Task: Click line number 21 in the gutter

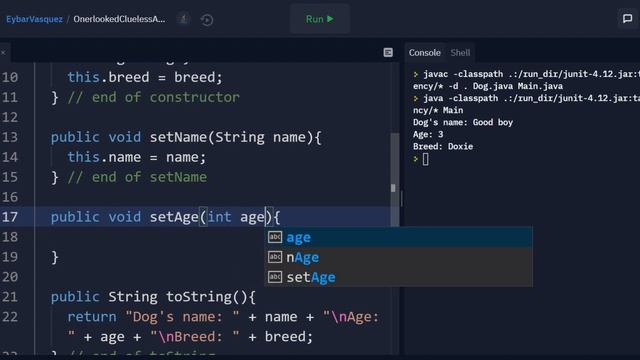Action: pos(10,297)
